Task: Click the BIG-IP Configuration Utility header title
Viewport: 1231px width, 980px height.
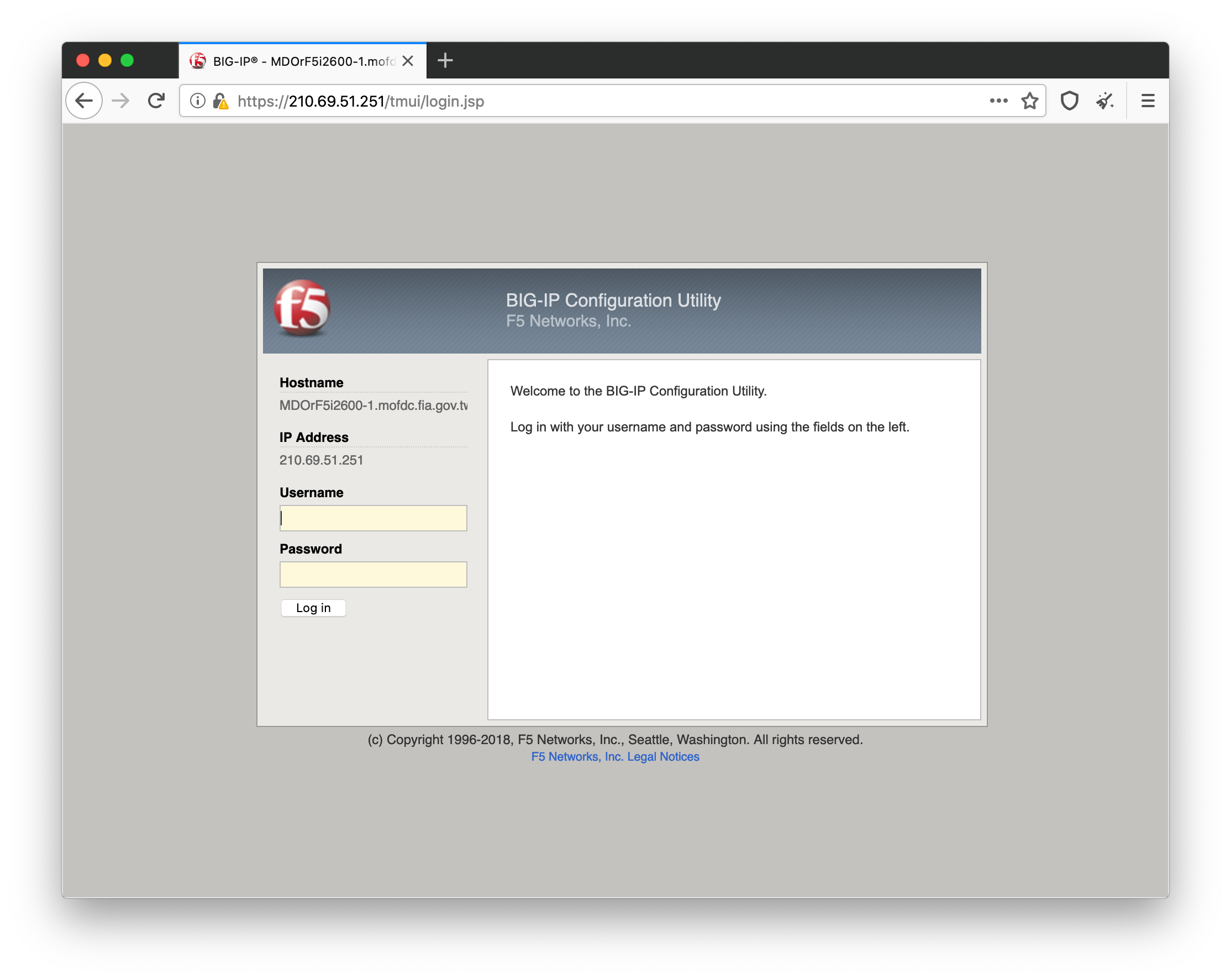Action: (x=613, y=300)
